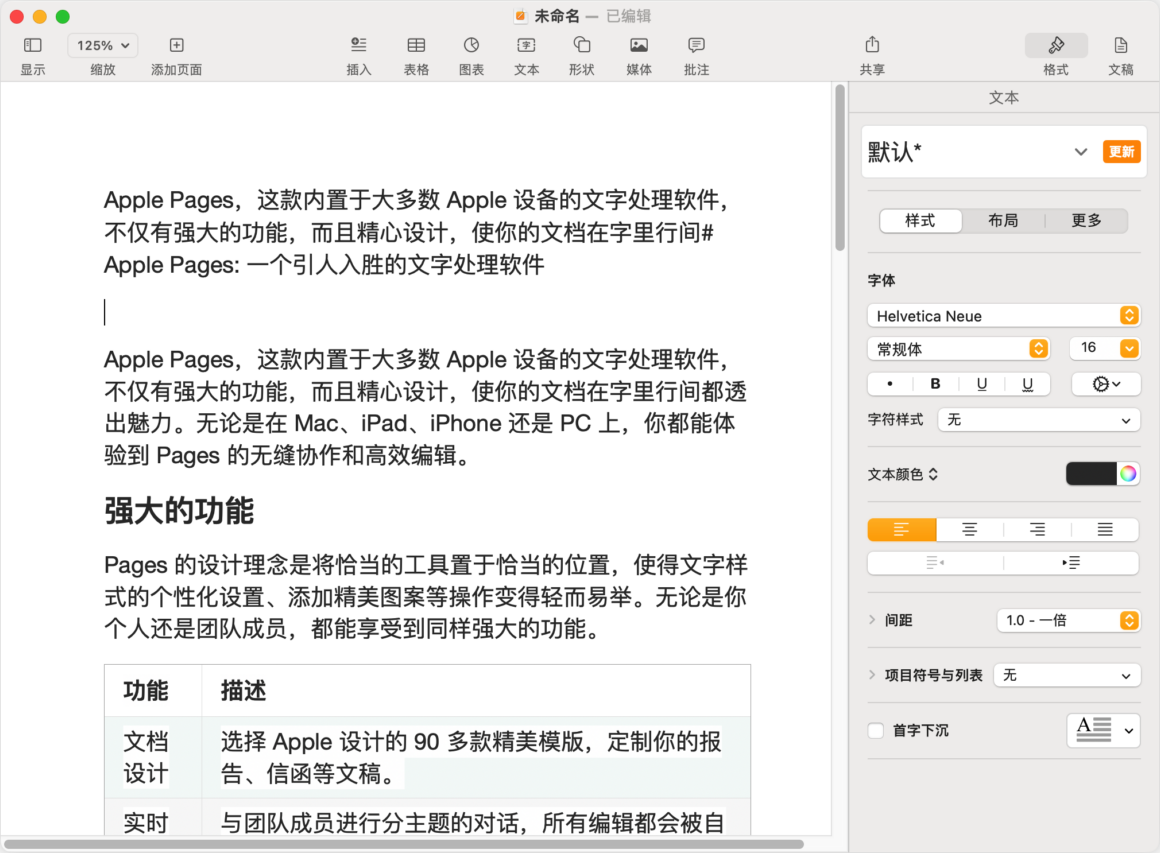Justify the paragraph text

(x=1105, y=530)
